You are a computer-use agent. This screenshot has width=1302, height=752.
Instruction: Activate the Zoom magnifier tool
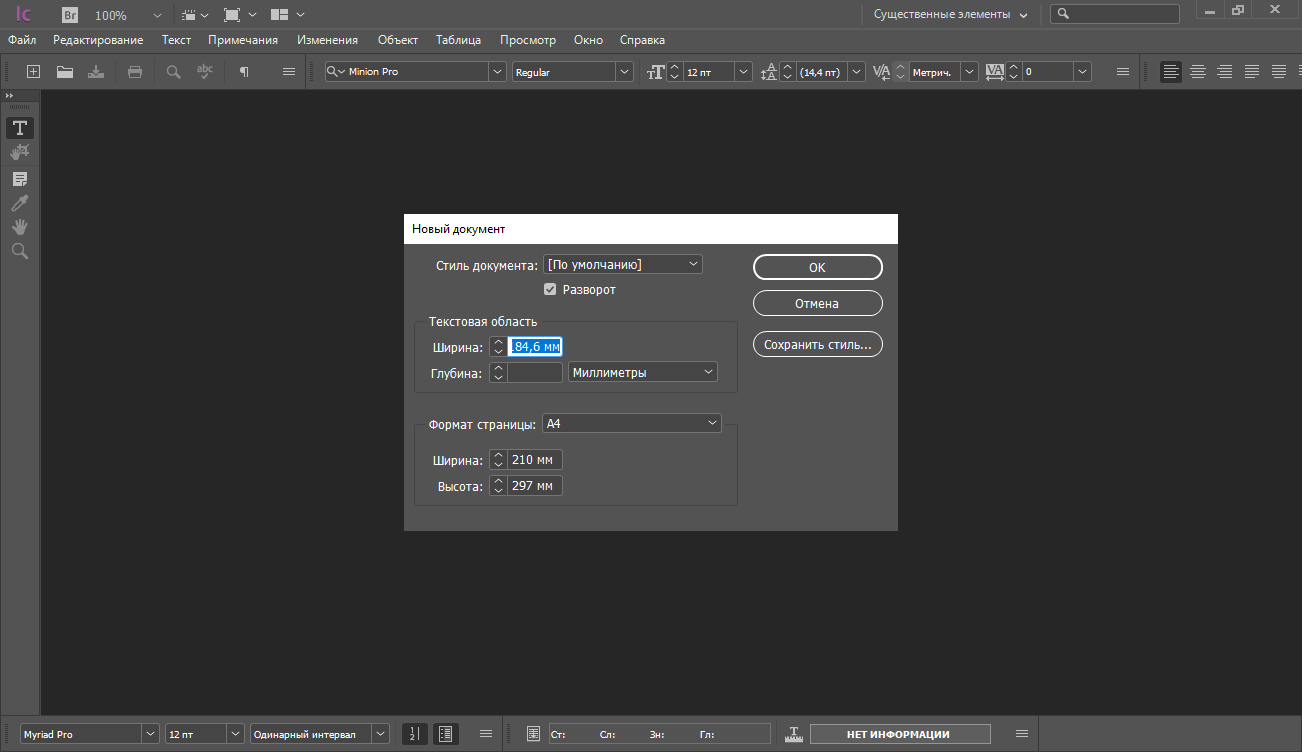19,251
